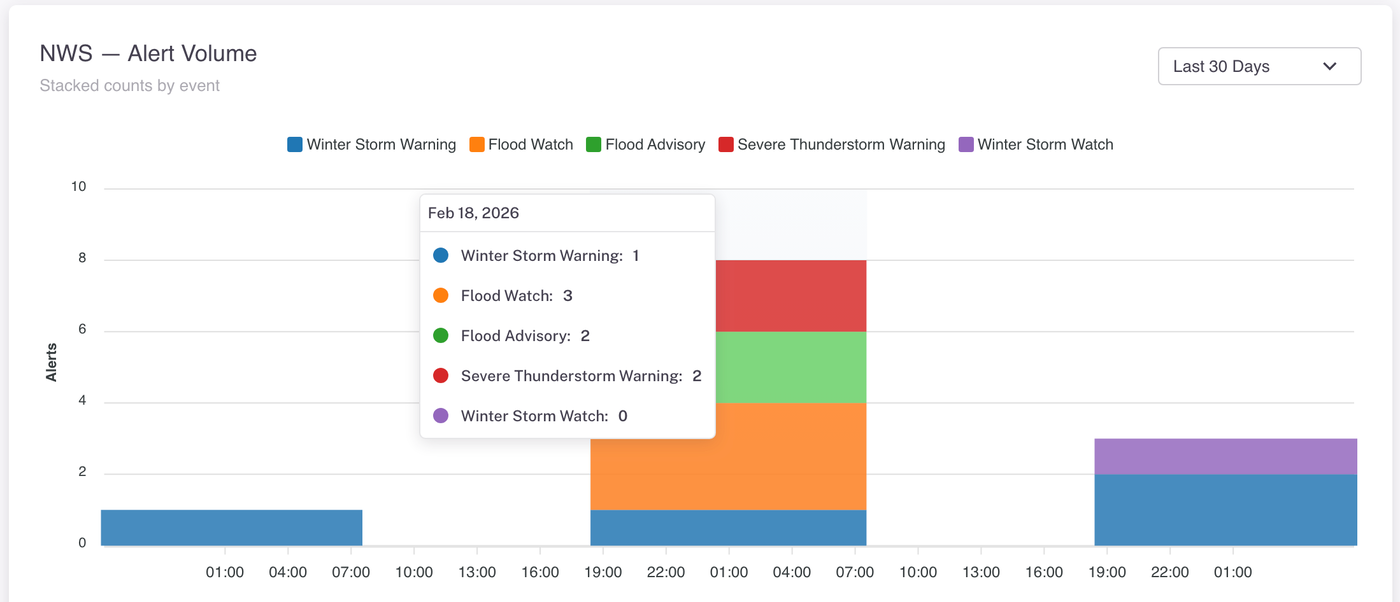Click the purple Winter Storm Watch segment
This screenshot has height=602, width=1400.
[x=1225, y=456]
